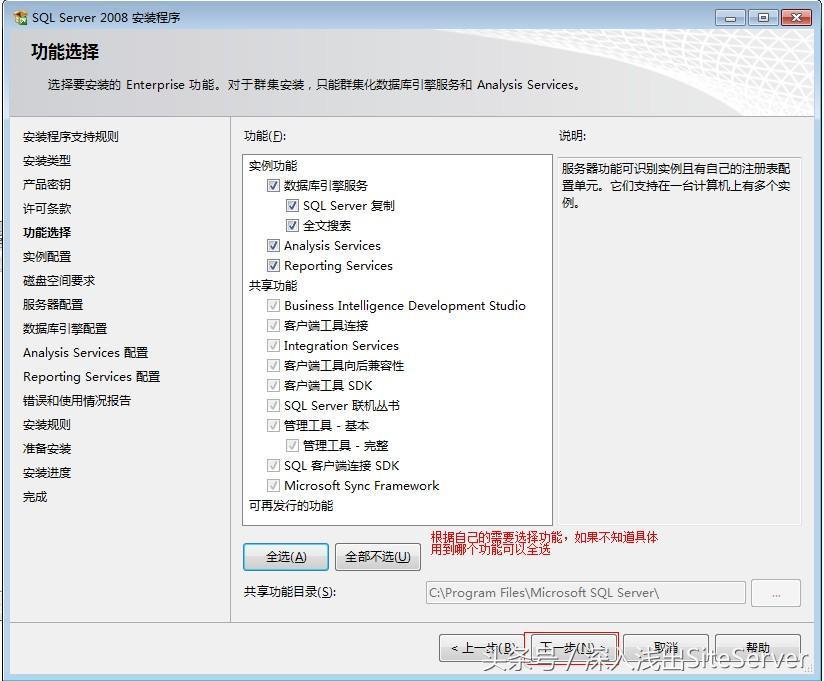Select 实例配置 step in sidebar
The width and height of the screenshot is (824, 681).
(47, 256)
